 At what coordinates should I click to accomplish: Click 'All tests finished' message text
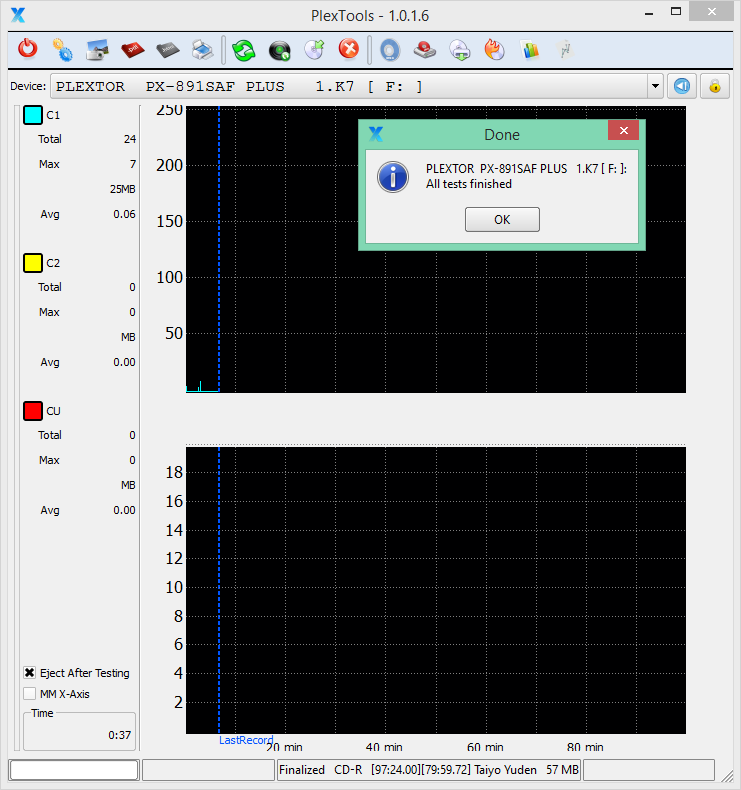(x=469, y=184)
